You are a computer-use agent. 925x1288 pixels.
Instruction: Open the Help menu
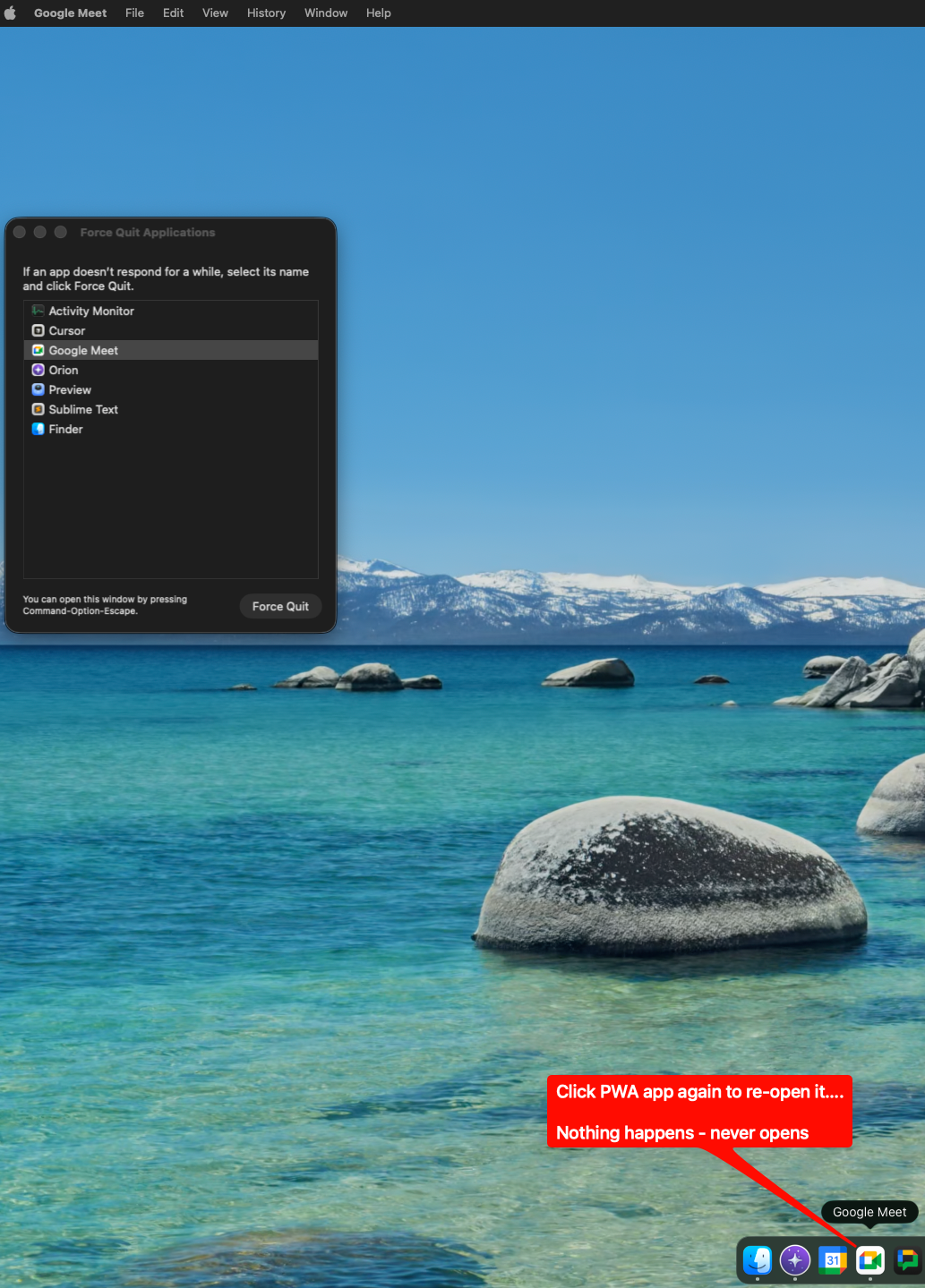tap(378, 13)
